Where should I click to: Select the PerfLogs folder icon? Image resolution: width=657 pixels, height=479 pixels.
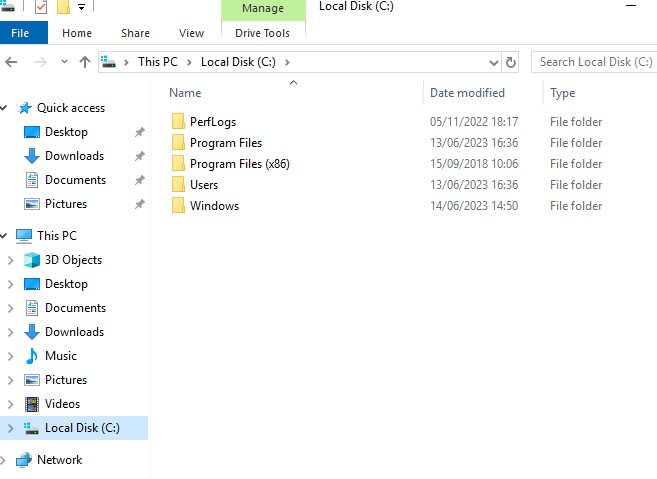point(178,122)
